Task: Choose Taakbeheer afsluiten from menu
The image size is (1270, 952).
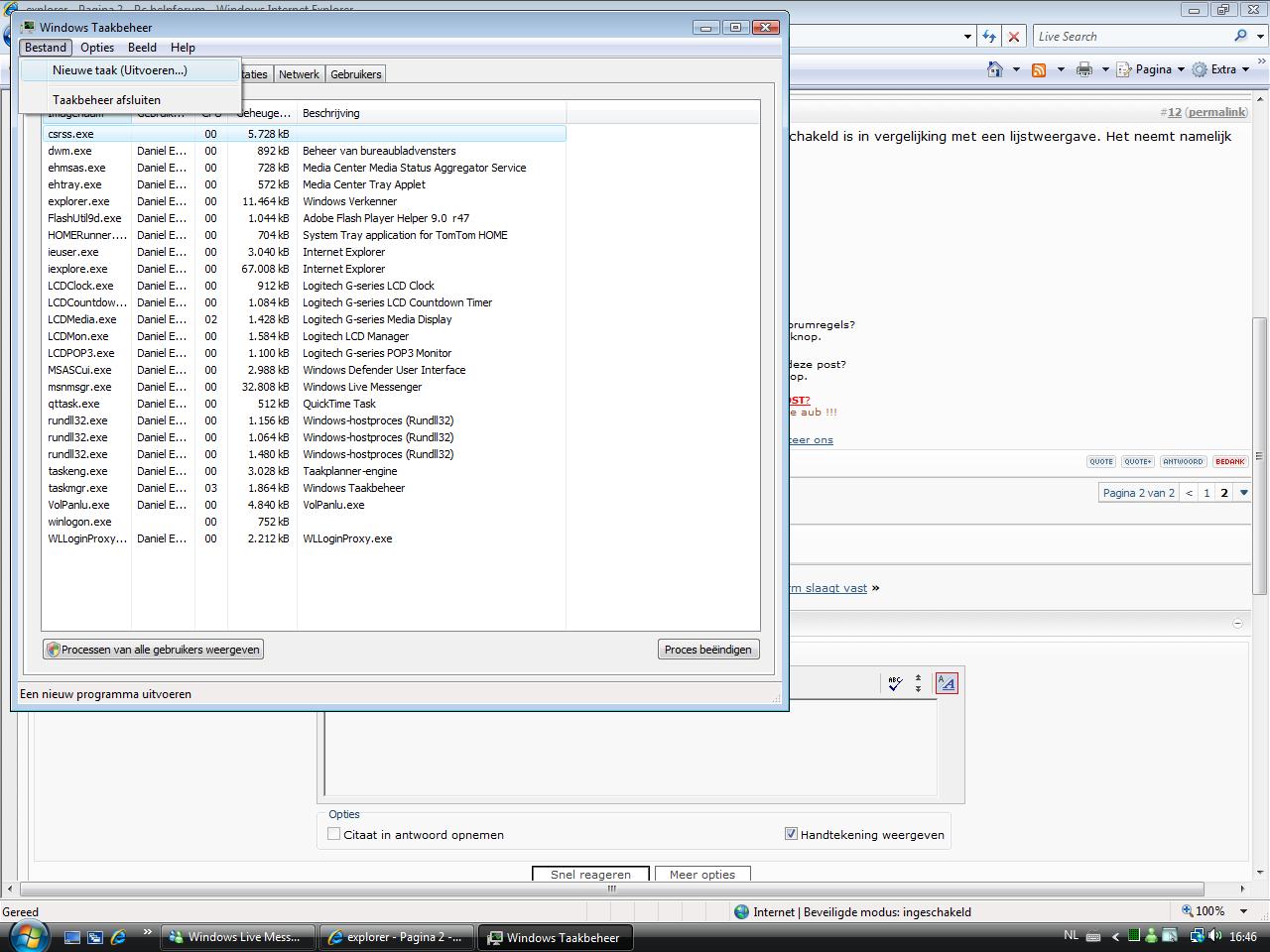Action: click(130, 100)
